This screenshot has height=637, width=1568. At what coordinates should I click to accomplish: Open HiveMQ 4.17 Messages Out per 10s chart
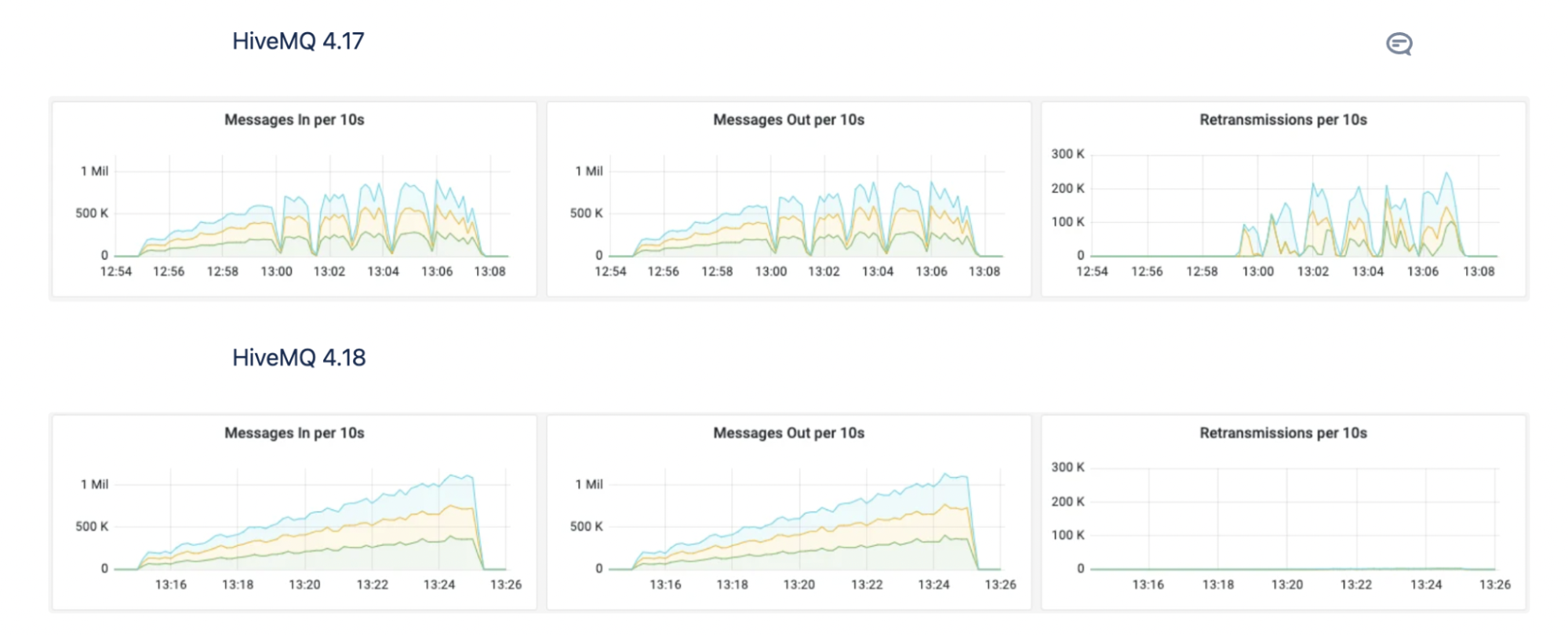[x=788, y=199]
